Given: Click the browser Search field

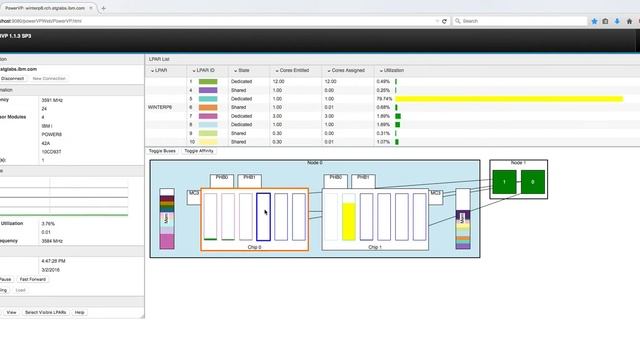Looking at the screenshot, I should [x=519, y=21].
